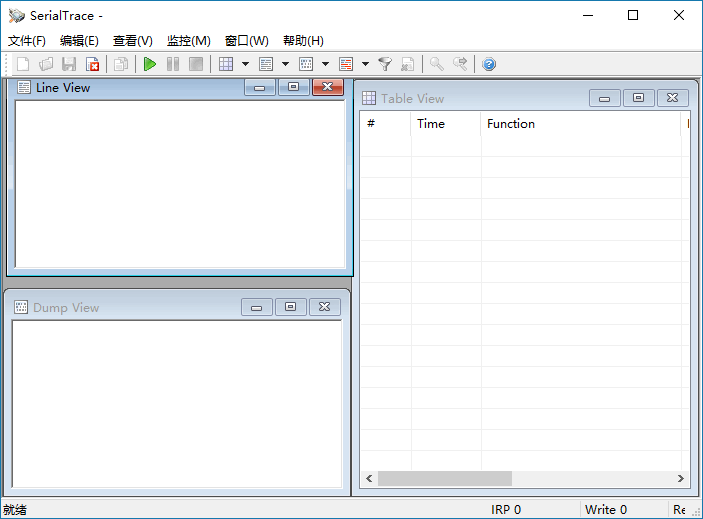This screenshot has width=703, height=519.
Task: Click the Save disk icon
Action: [x=69, y=64]
